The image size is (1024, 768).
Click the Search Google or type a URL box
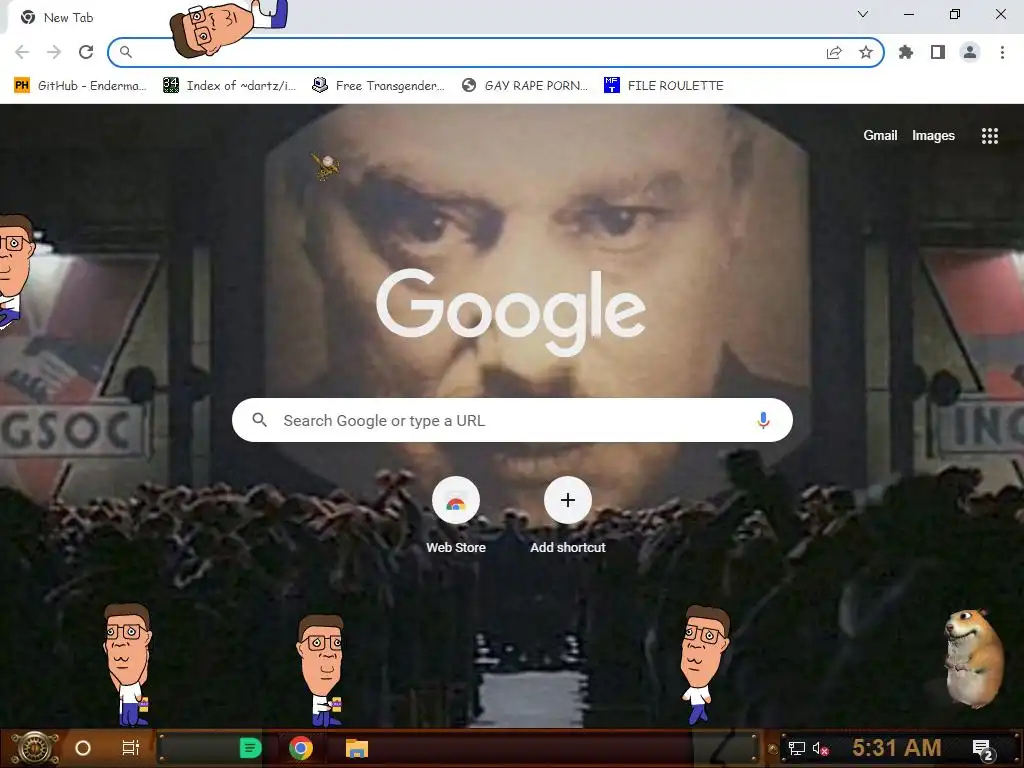[x=513, y=420]
